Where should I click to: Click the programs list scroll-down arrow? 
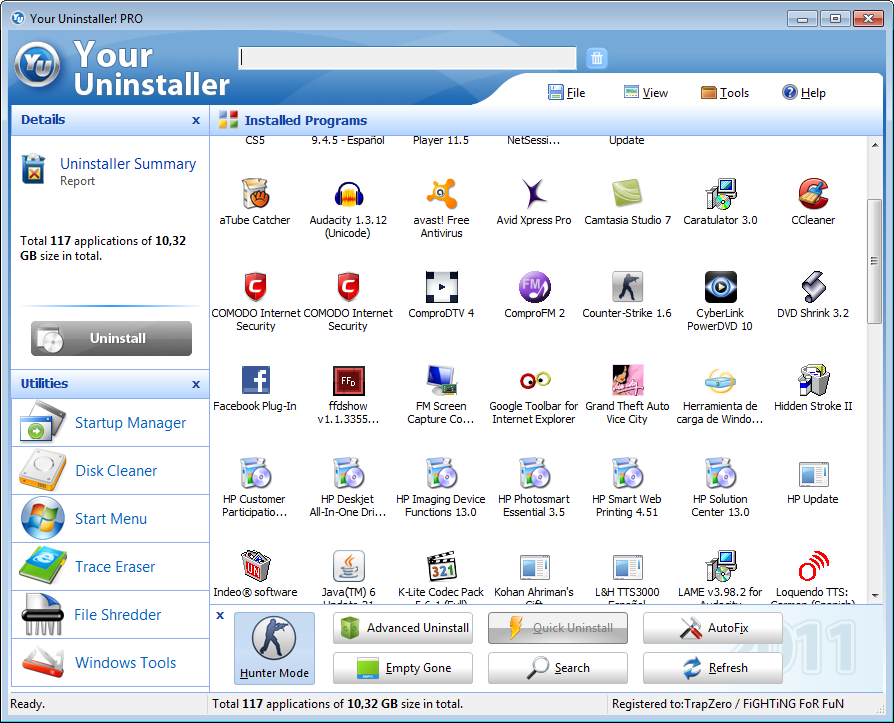875,596
